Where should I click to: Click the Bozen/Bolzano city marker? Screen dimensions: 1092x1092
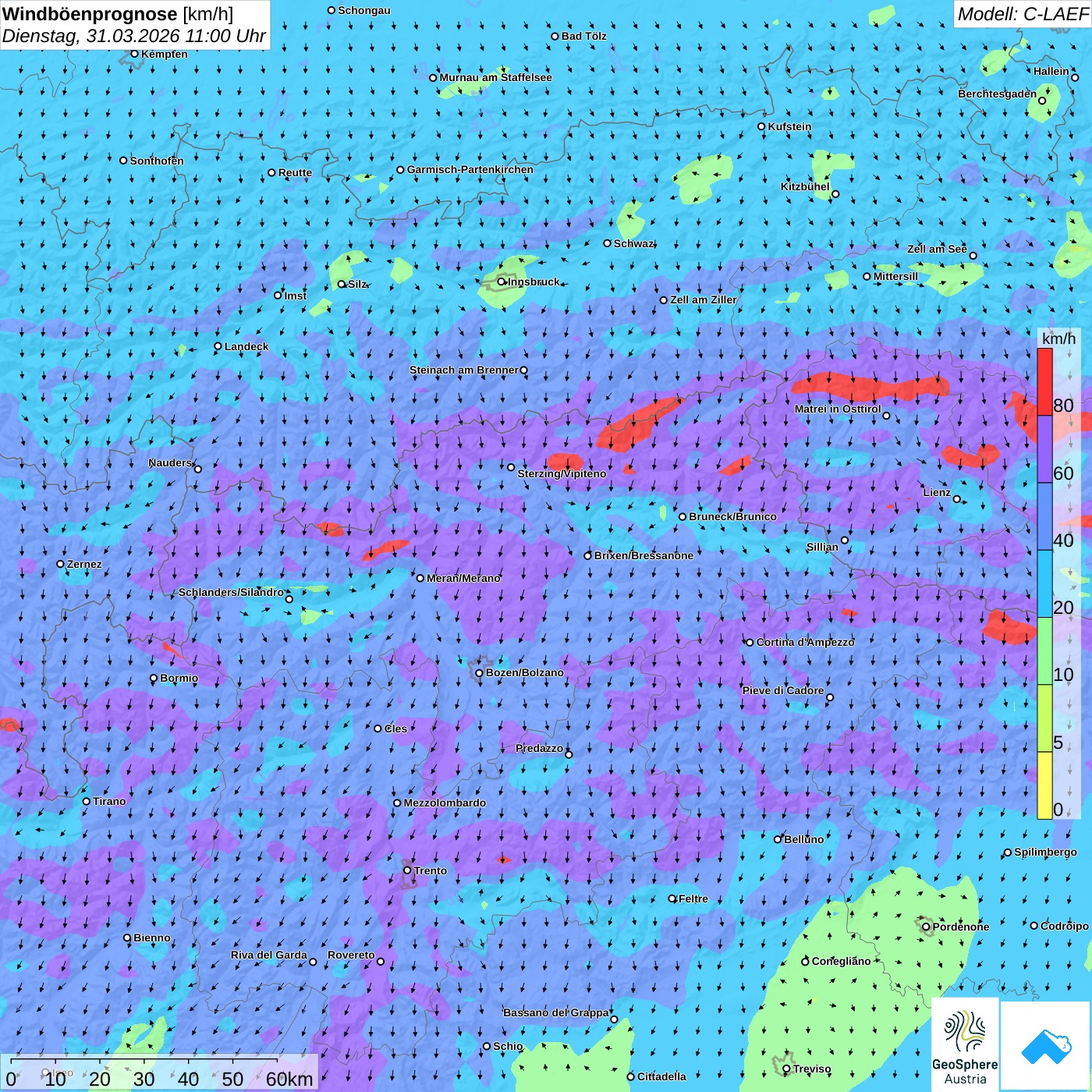[x=479, y=672]
